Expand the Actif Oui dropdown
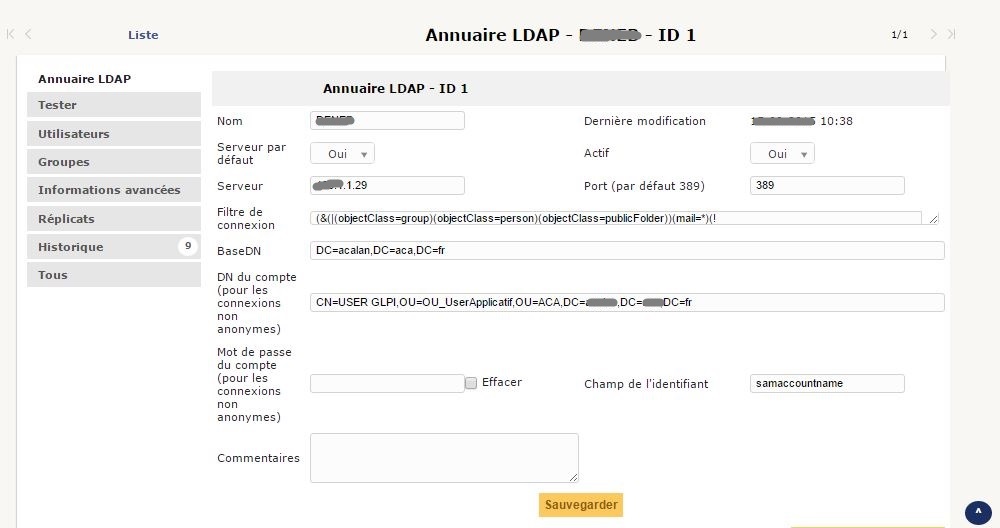 [x=783, y=154]
